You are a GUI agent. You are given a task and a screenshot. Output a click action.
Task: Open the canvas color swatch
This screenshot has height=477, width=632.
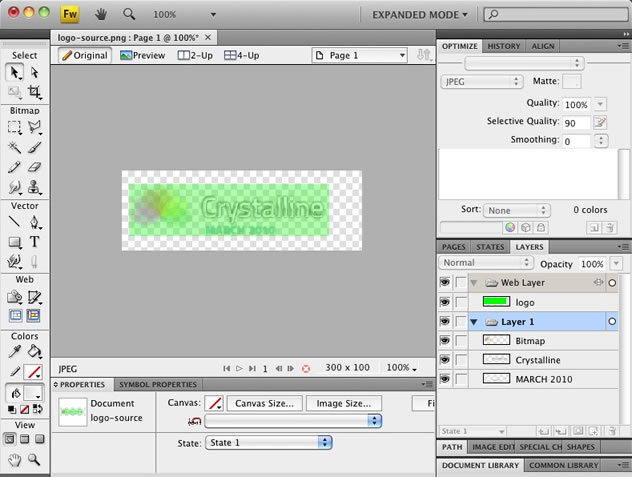[213, 403]
